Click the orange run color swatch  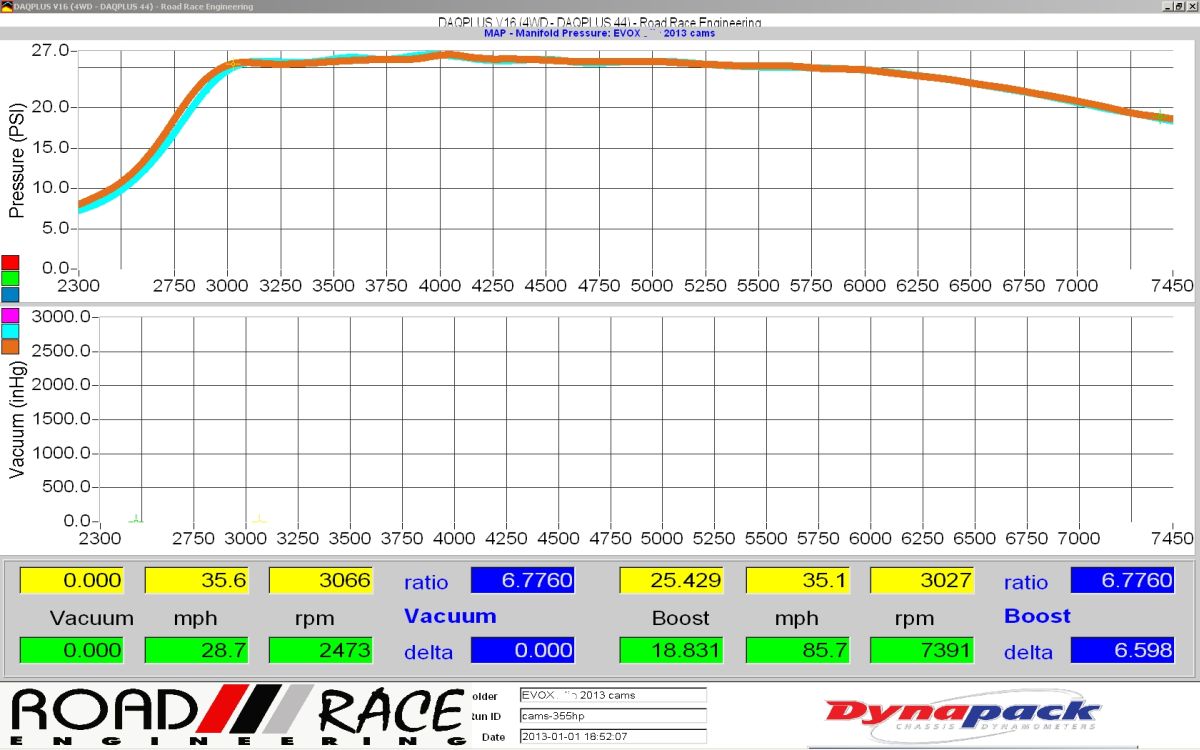click(10, 346)
